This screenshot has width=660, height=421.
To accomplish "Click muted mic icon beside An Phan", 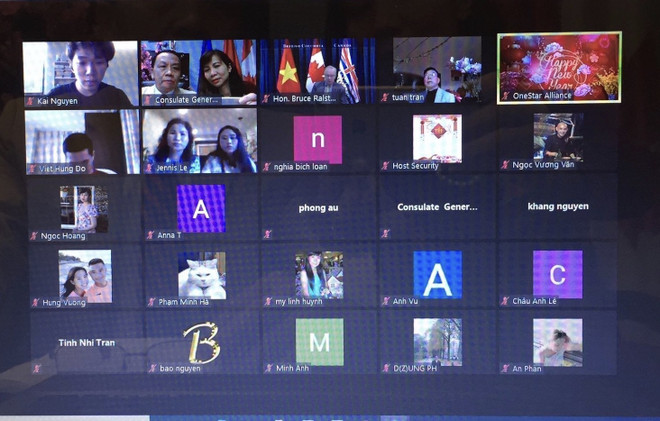I will point(505,368).
